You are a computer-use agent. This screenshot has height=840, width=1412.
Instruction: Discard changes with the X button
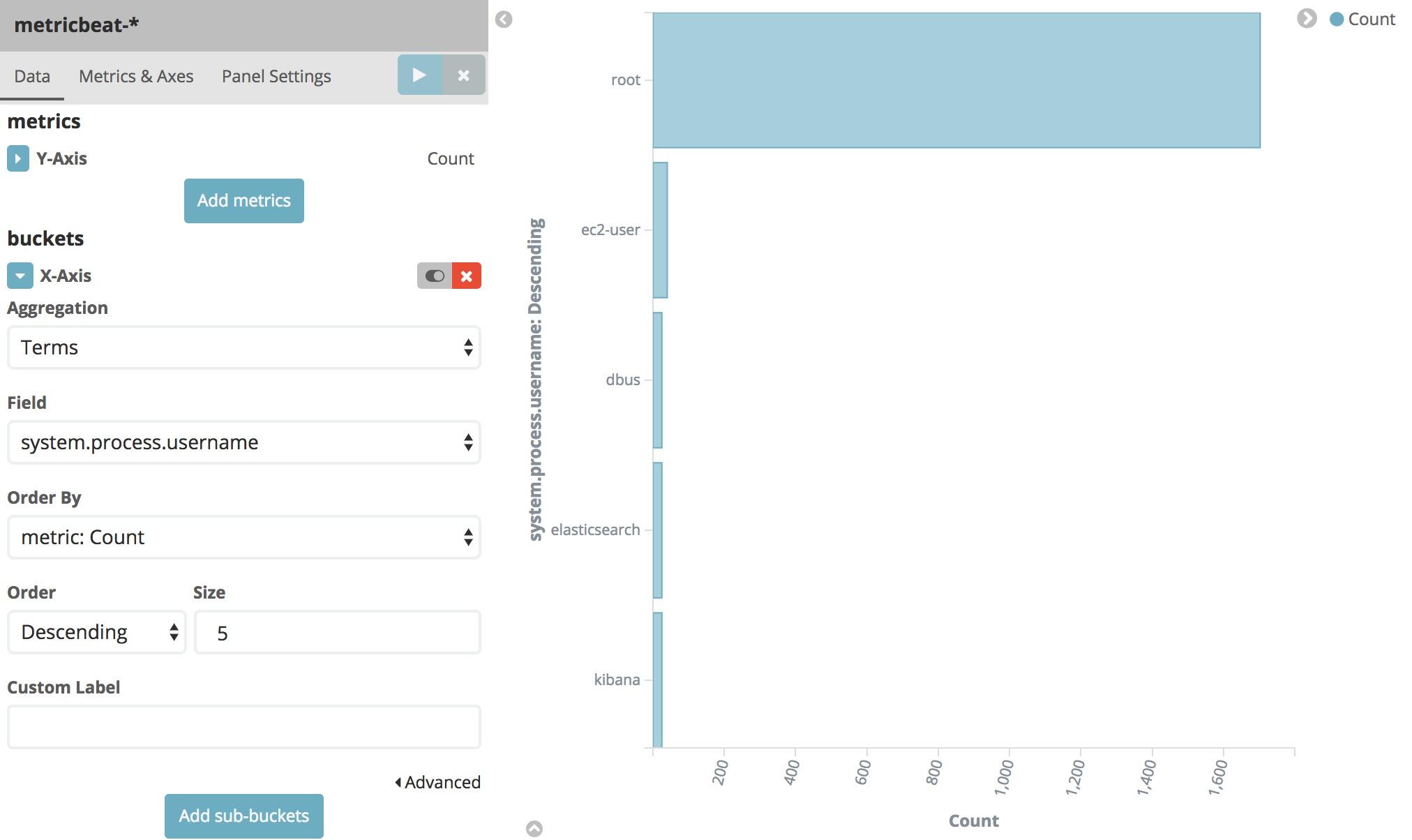click(x=464, y=75)
